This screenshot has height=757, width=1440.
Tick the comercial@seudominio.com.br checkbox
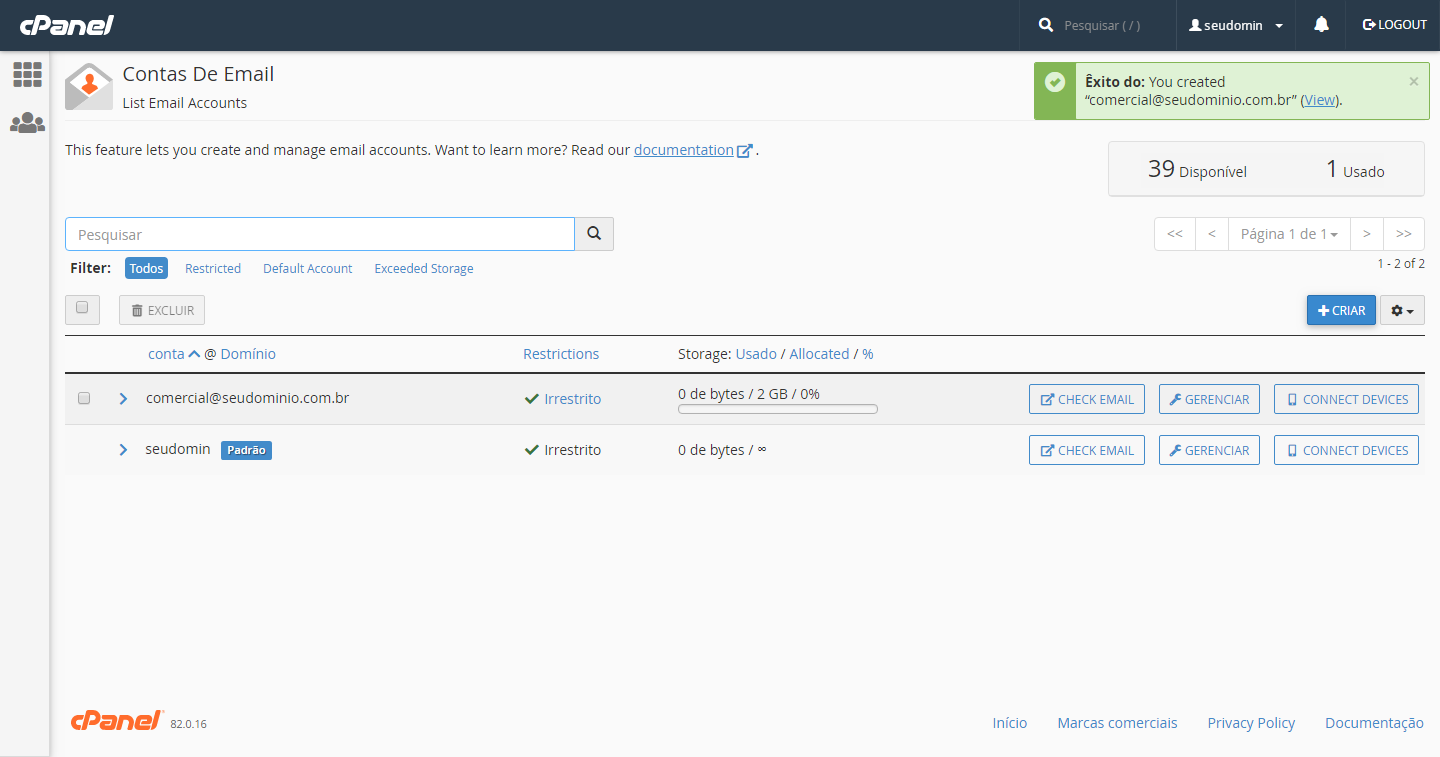tap(84, 398)
